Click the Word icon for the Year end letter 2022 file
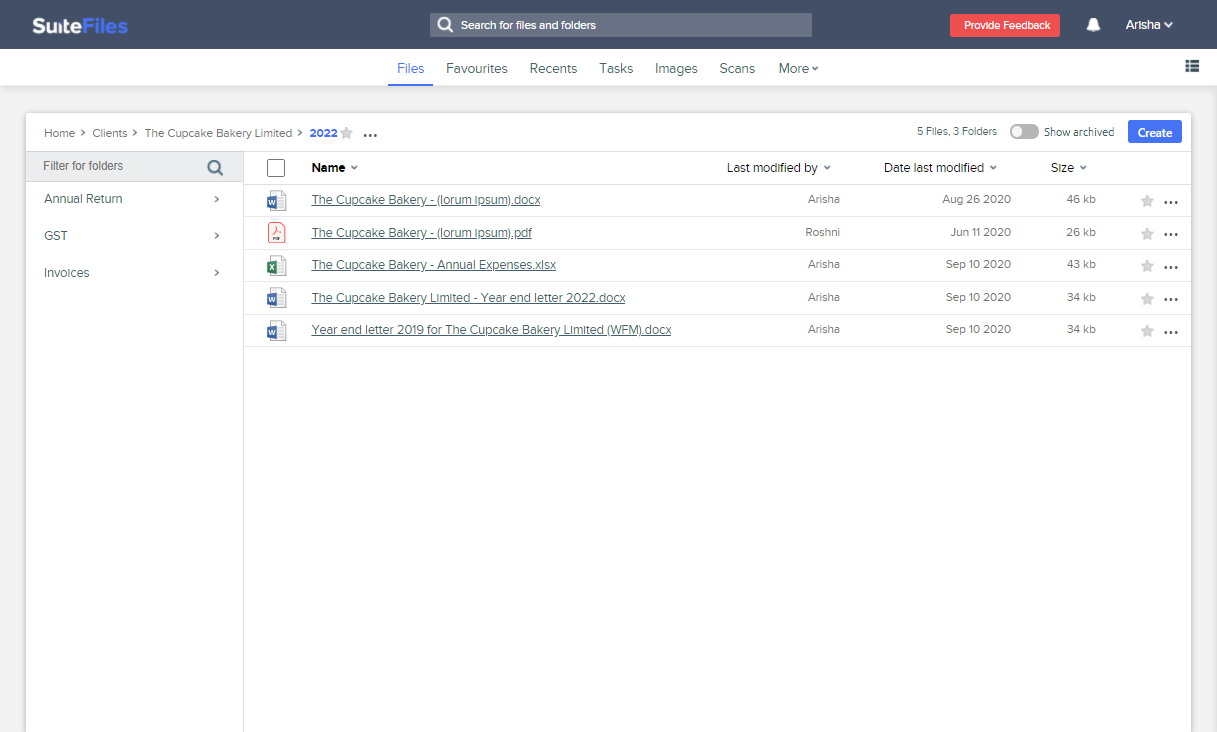 276,297
